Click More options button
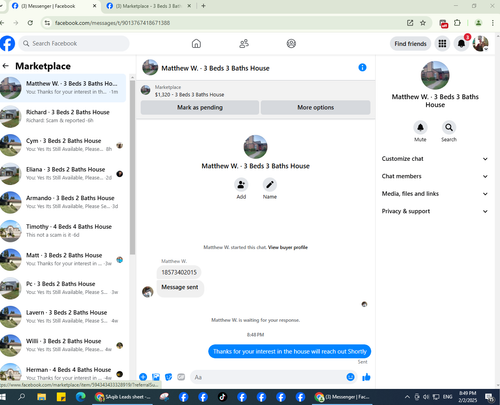 coord(315,107)
